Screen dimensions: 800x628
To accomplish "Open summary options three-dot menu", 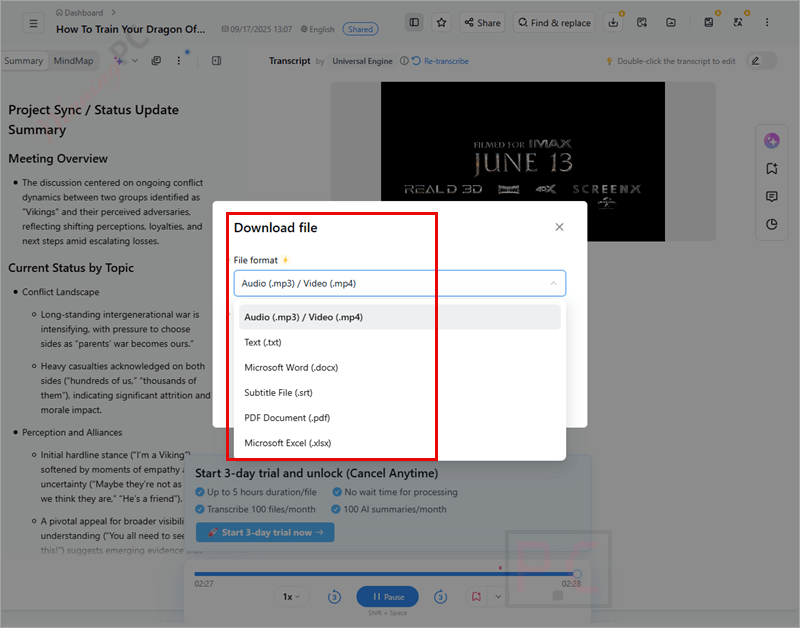I will (179, 61).
